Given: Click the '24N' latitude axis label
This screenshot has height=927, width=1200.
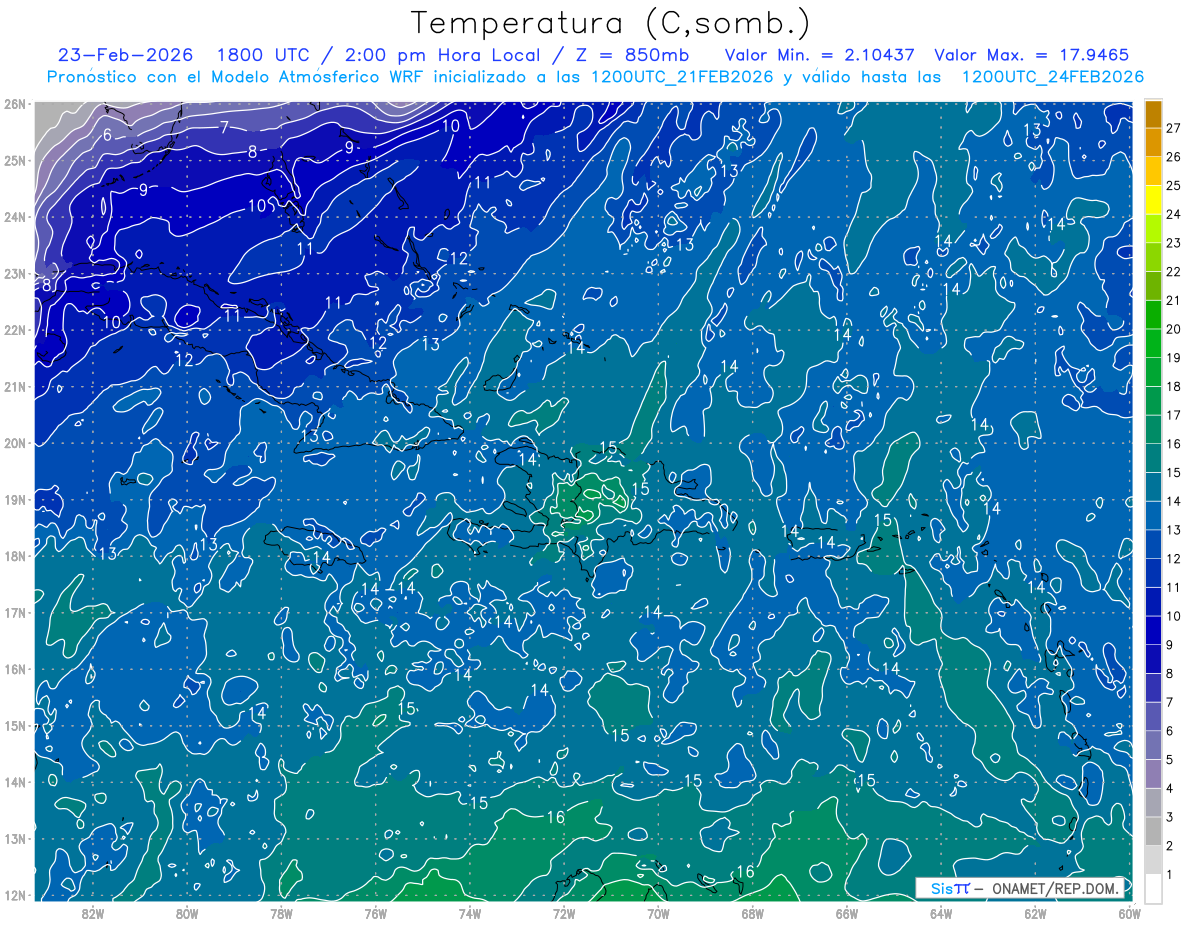Looking at the screenshot, I should point(15,217).
